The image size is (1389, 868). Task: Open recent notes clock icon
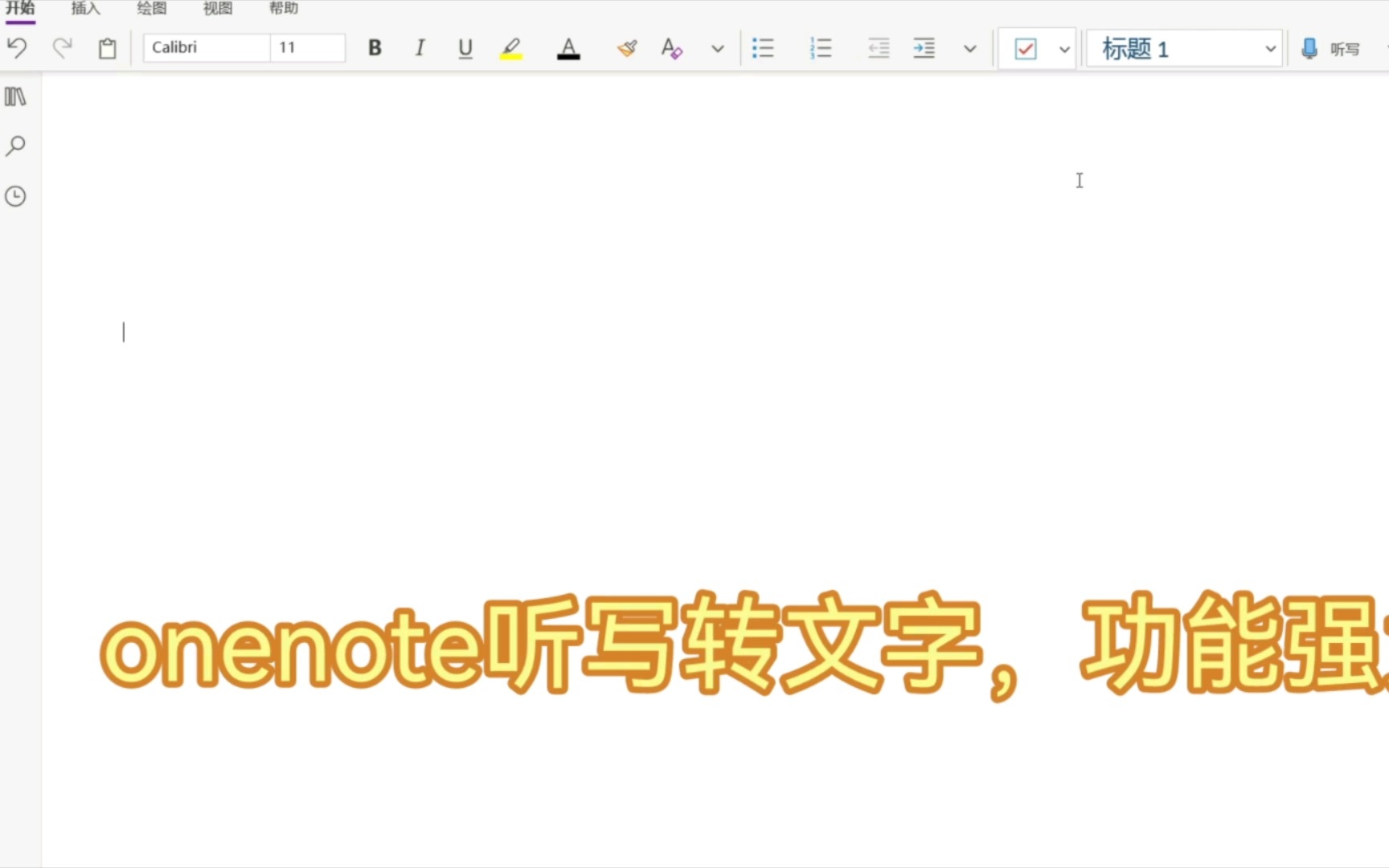tap(15, 196)
